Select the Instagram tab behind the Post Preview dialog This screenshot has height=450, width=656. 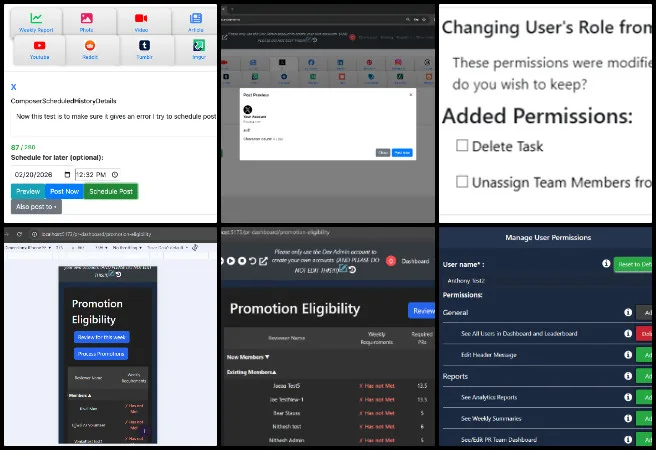tap(398, 64)
